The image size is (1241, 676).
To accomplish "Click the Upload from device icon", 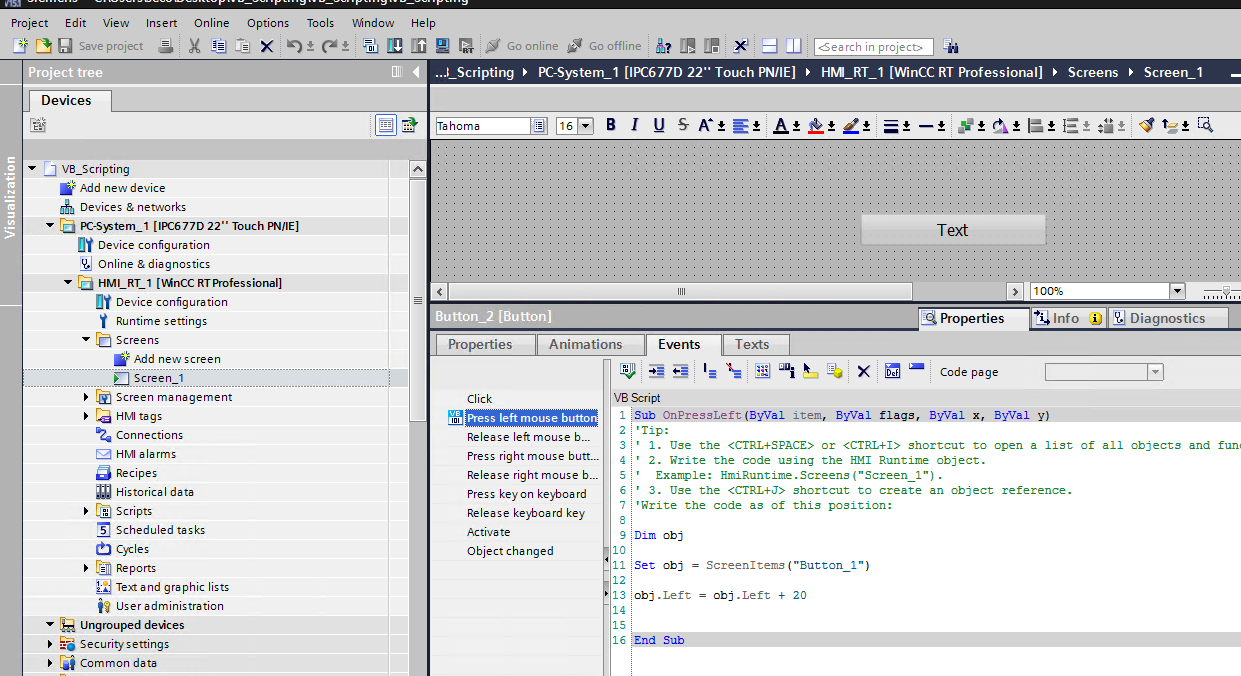I will pos(418,46).
